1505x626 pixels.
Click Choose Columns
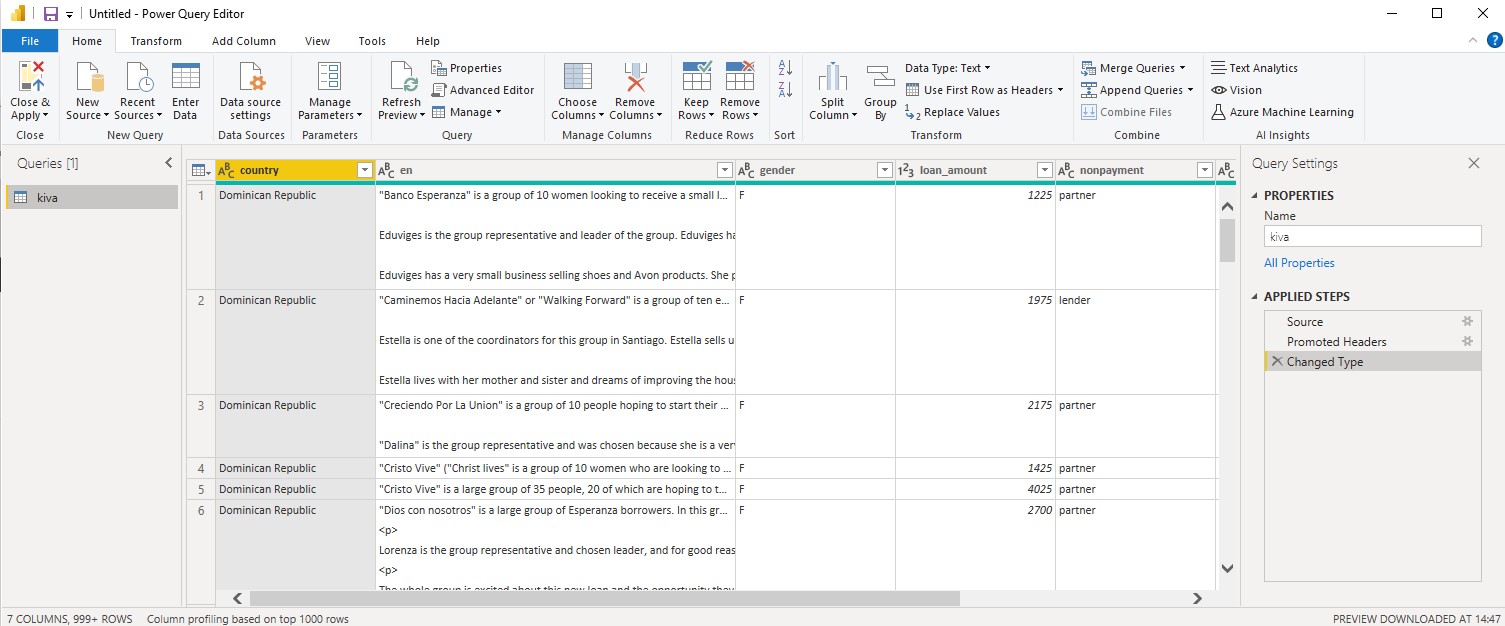pyautogui.click(x=578, y=91)
